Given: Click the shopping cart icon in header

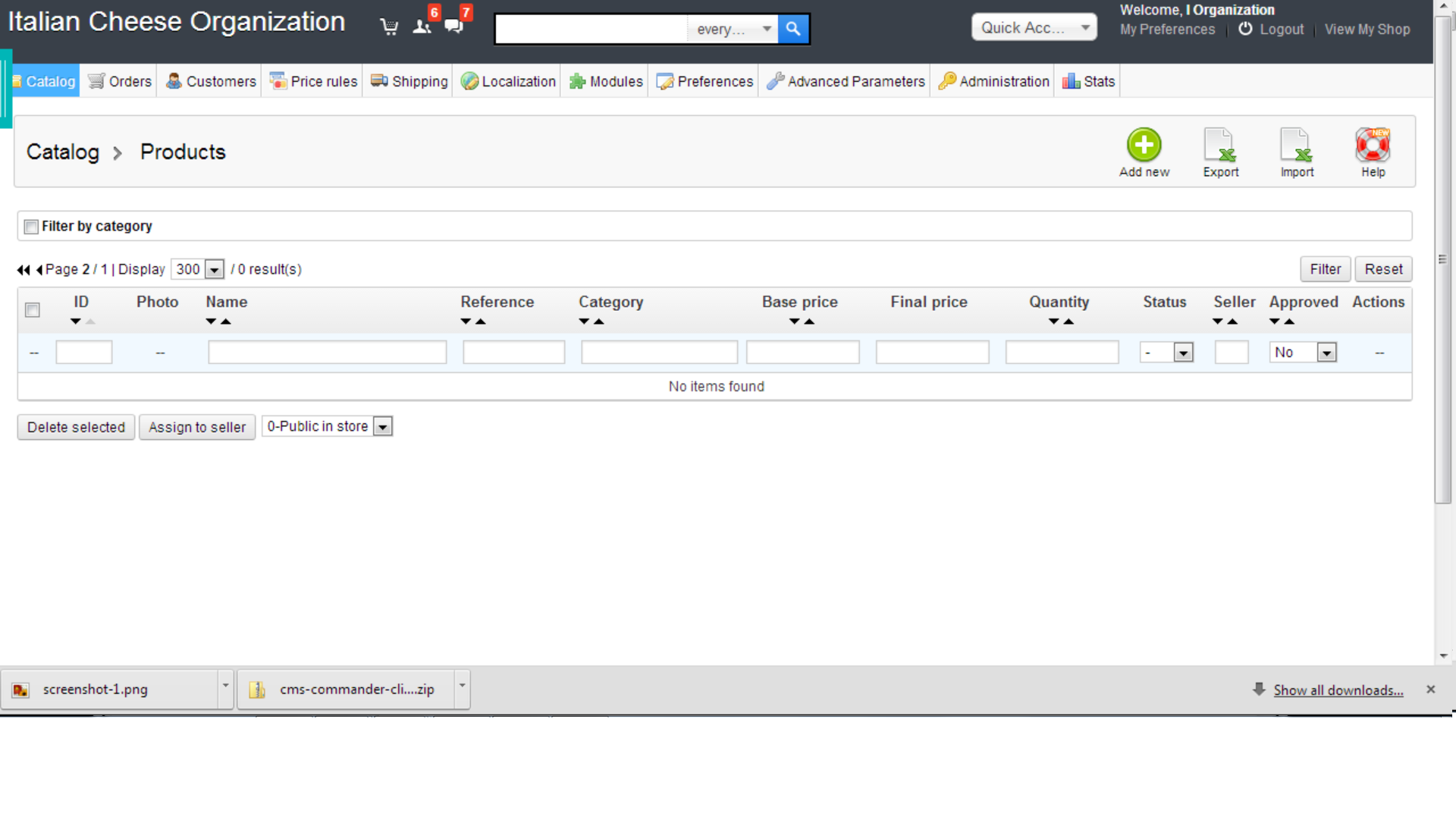Looking at the screenshot, I should (389, 28).
